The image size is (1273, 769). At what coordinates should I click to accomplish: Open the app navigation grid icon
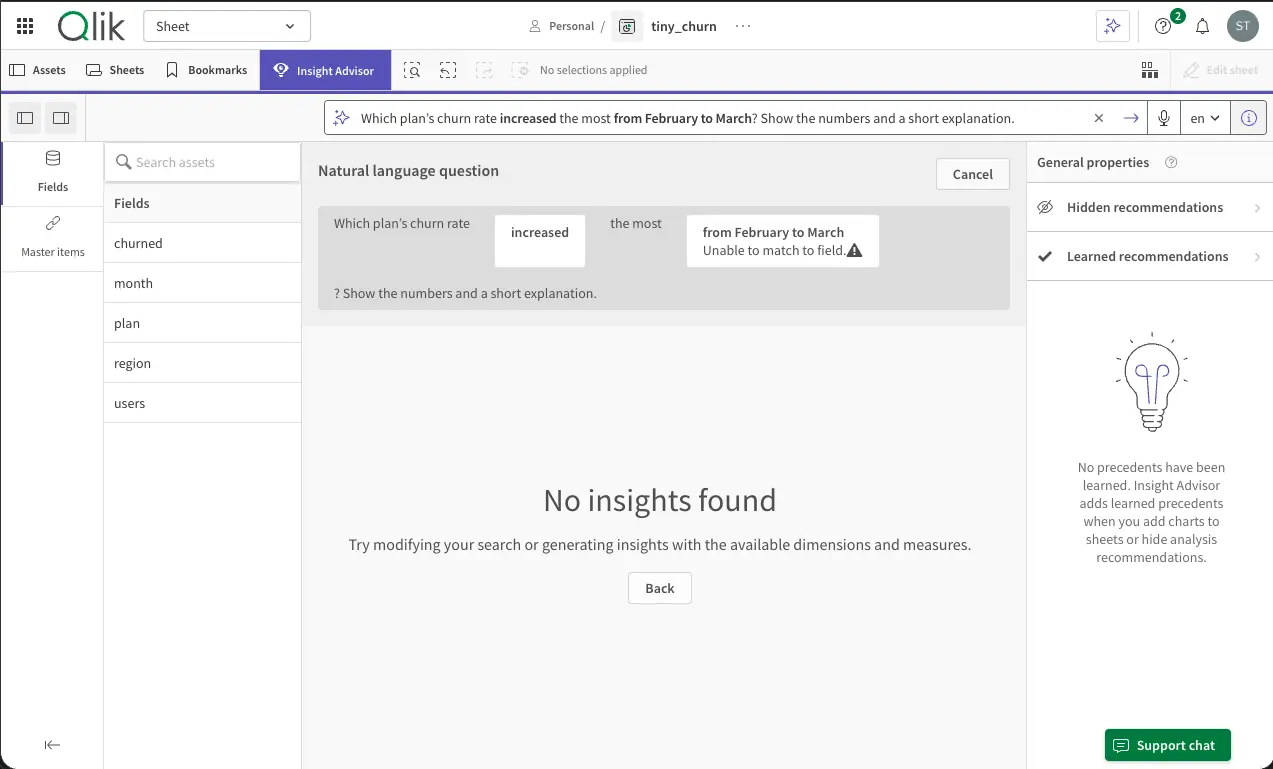click(24, 26)
